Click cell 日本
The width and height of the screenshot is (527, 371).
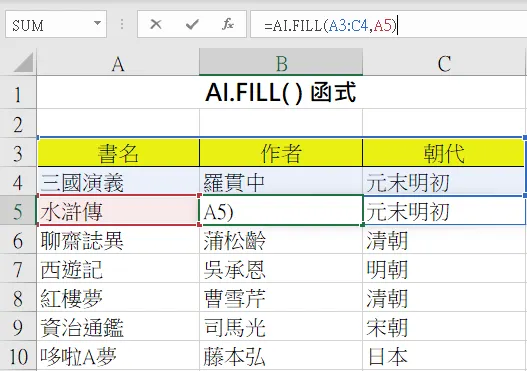coord(444,356)
